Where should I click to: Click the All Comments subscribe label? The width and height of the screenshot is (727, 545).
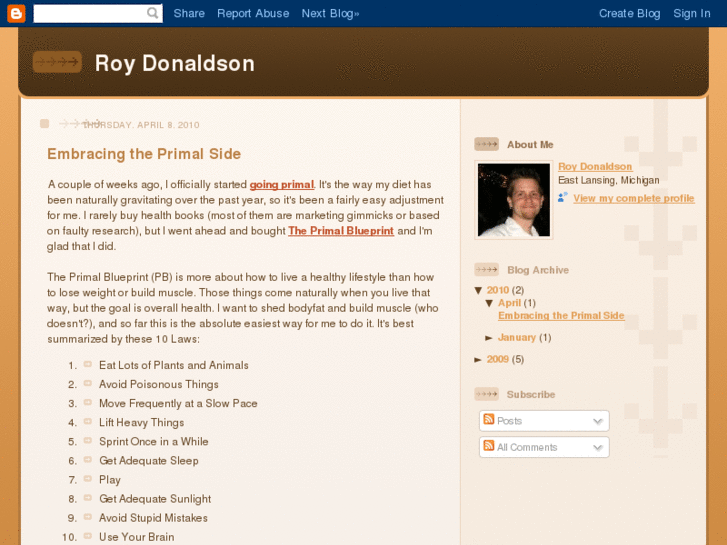click(527, 448)
